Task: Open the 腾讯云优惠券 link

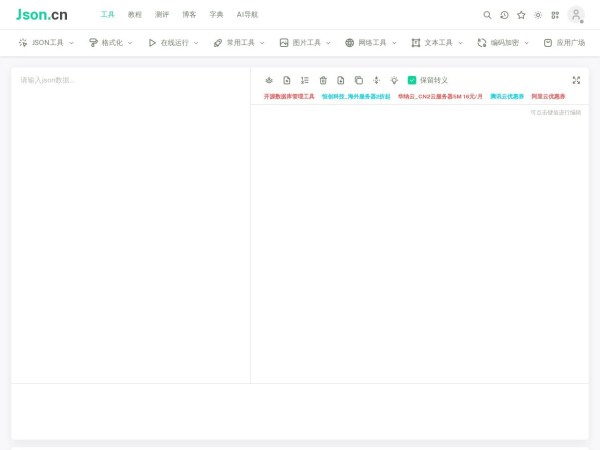Action: pyautogui.click(x=507, y=97)
